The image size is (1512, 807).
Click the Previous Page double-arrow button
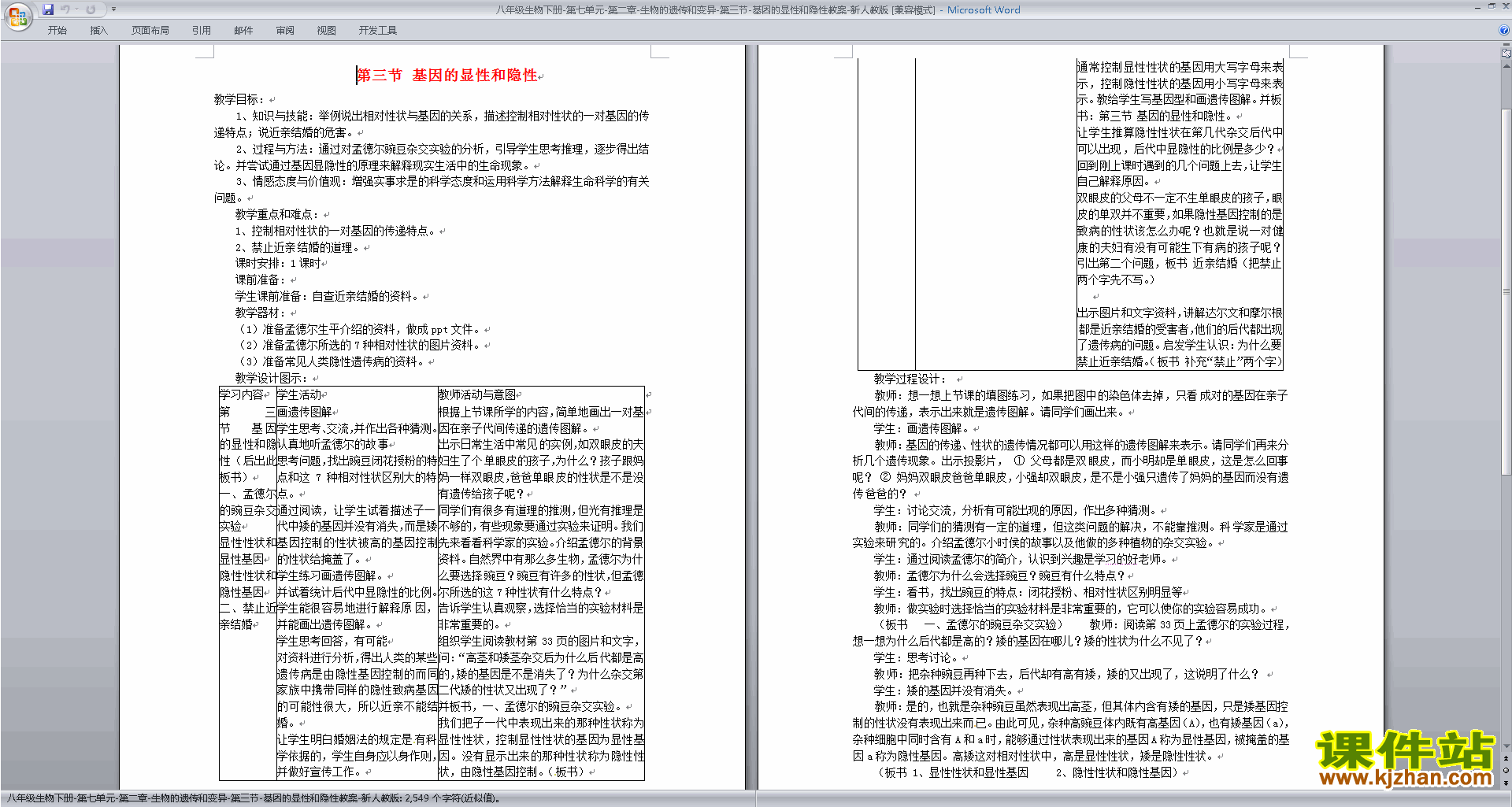tap(1506, 758)
